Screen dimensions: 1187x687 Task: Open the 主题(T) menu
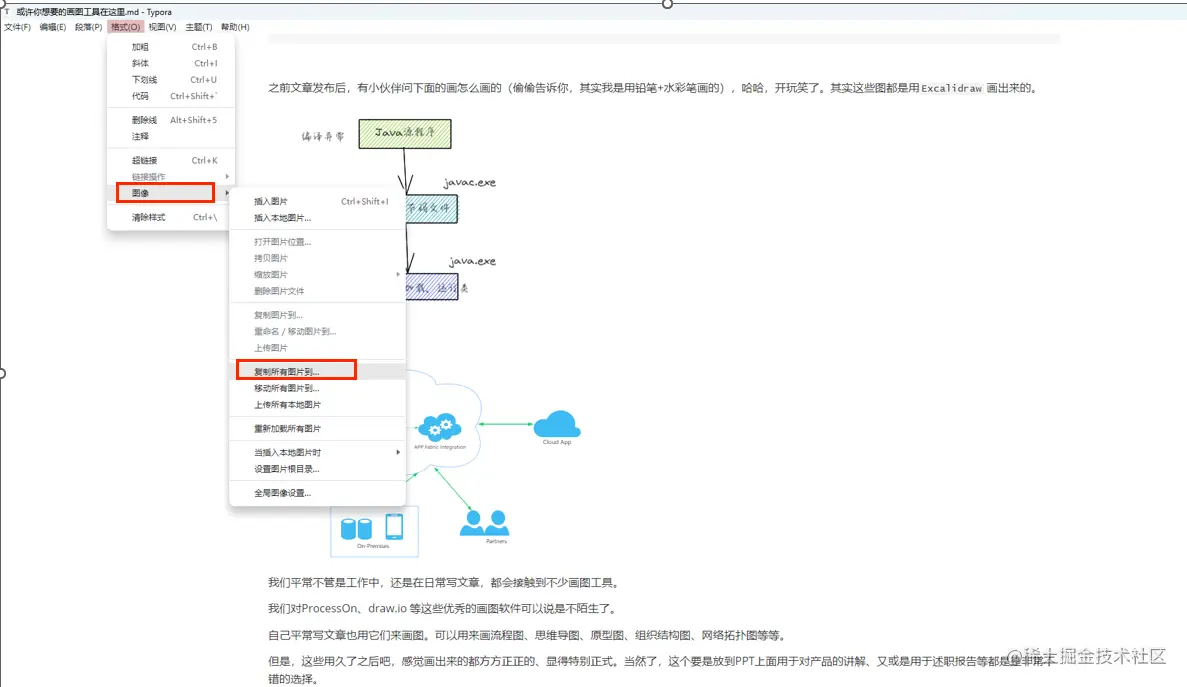199,27
